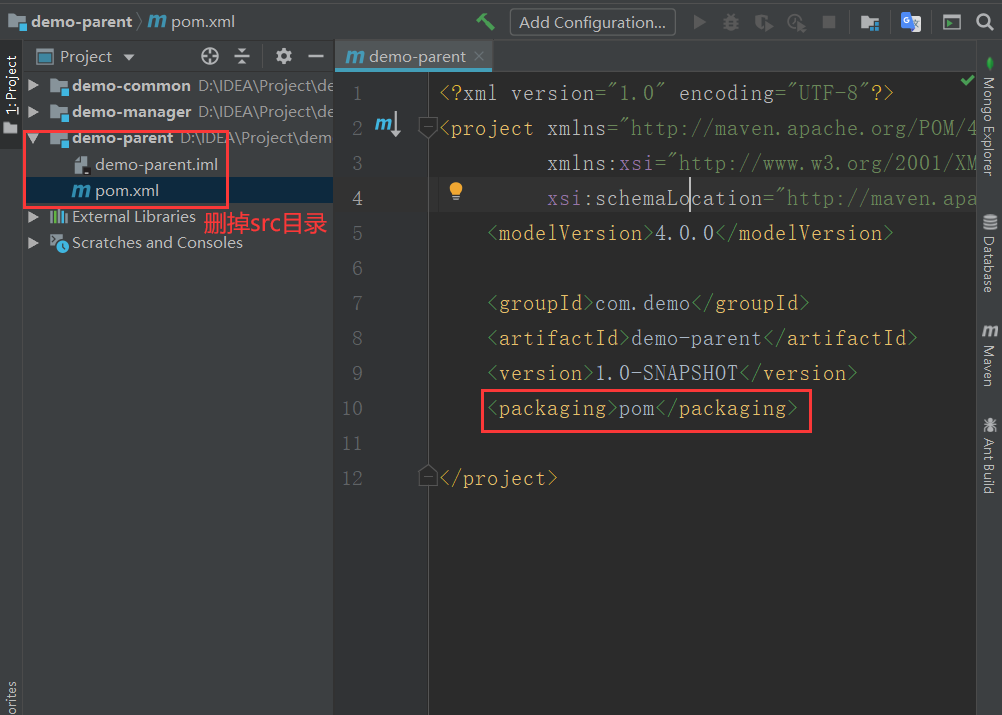This screenshot has width=1002, height=715.
Task: Click the Maven gutter icon on line 2
Action: pyautogui.click(x=388, y=124)
